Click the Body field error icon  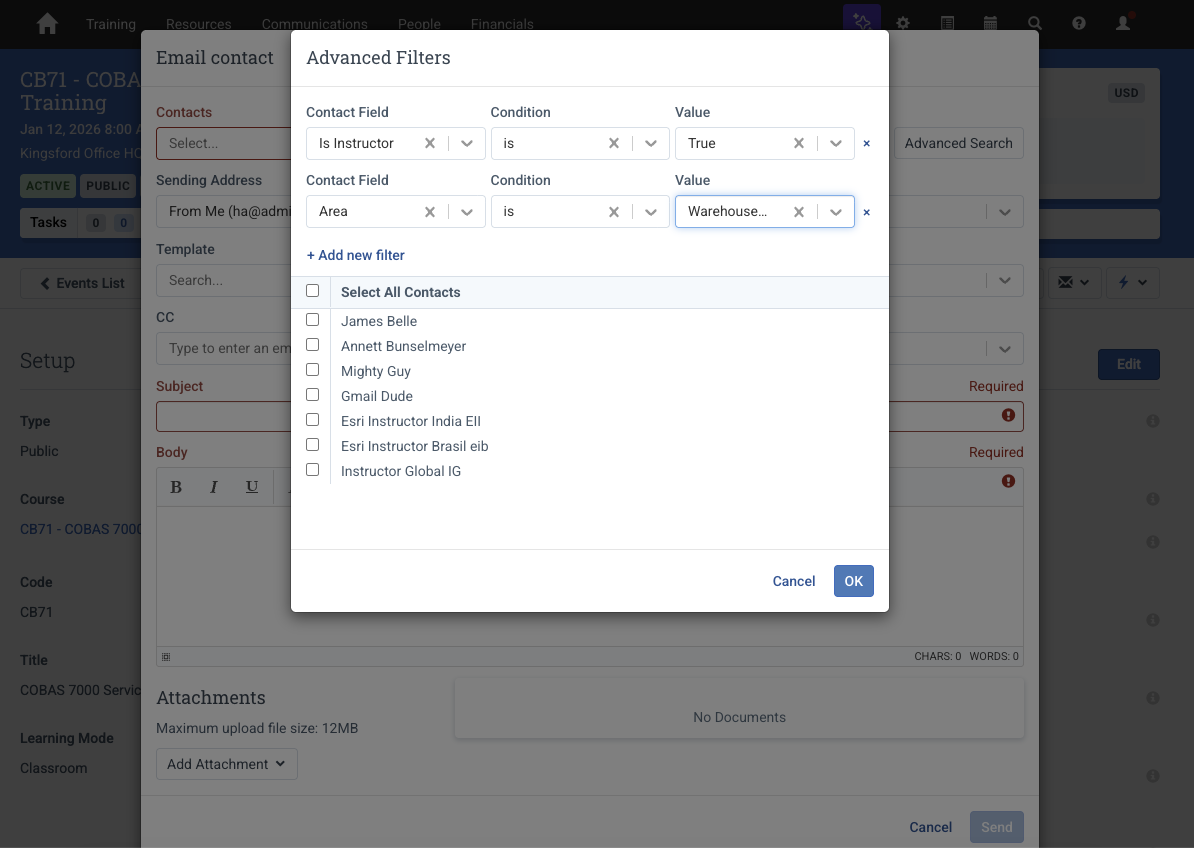tap(1008, 481)
